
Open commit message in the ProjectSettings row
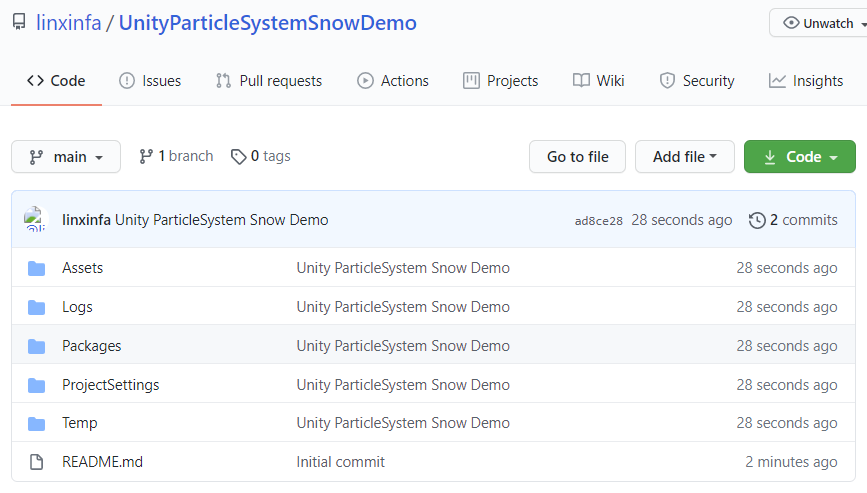tap(403, 385)
